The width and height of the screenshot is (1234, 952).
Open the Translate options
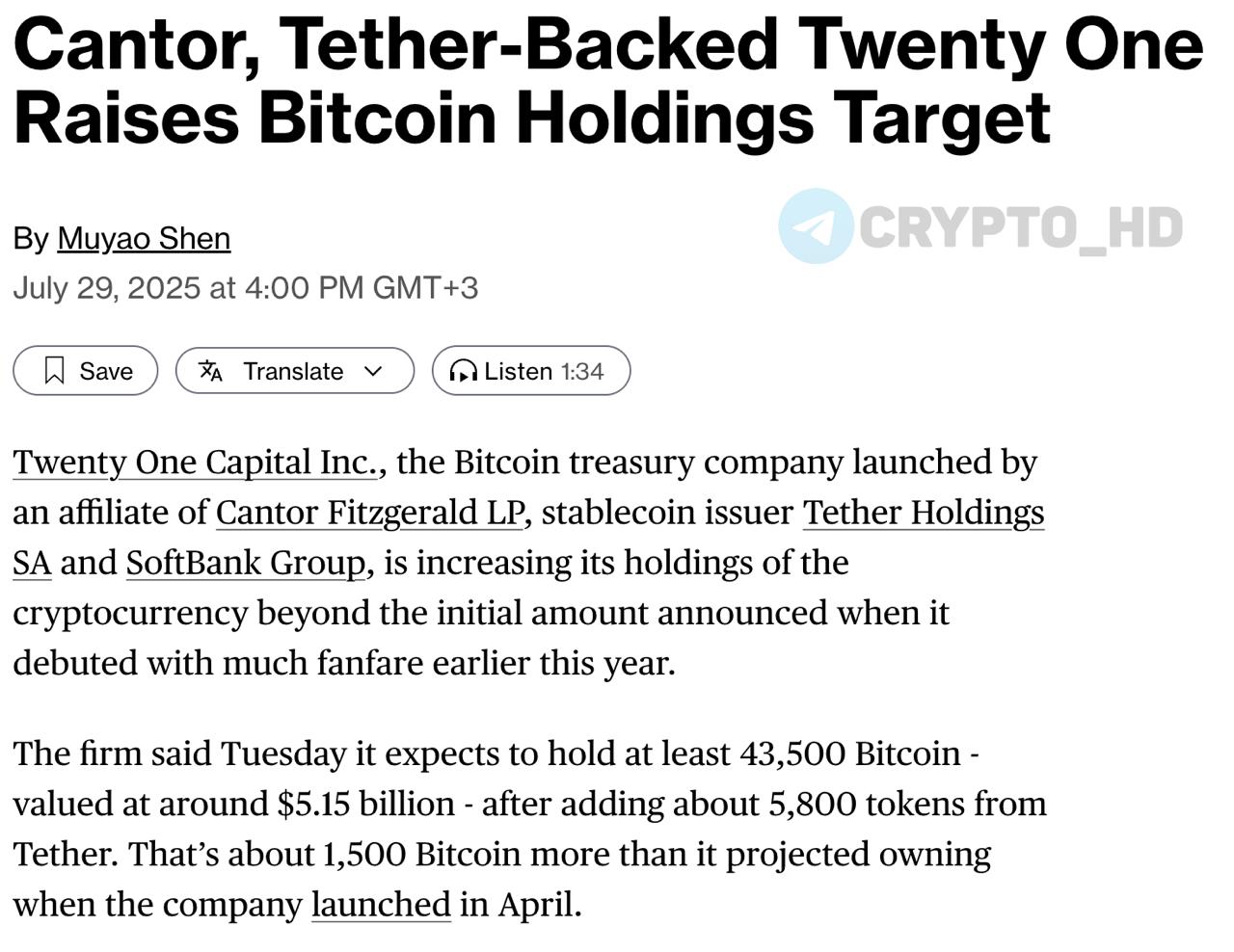coord(295,371)
